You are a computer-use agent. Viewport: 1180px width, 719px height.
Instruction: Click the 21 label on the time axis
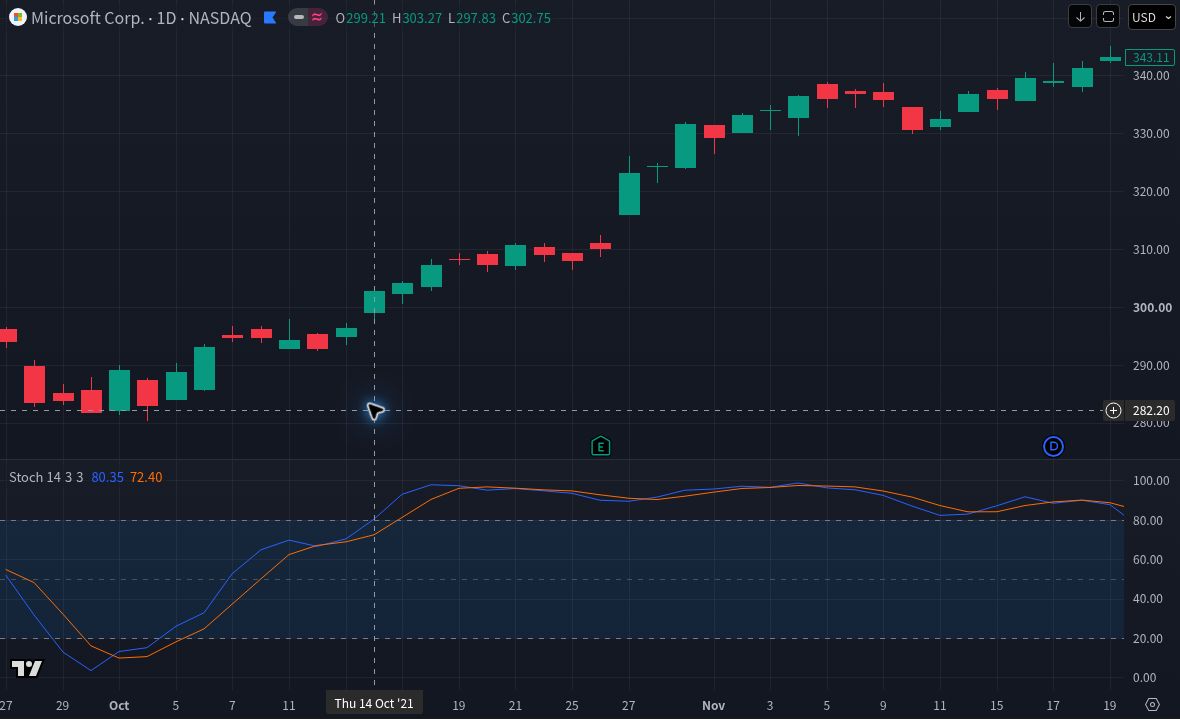click(x=515, y=705)
